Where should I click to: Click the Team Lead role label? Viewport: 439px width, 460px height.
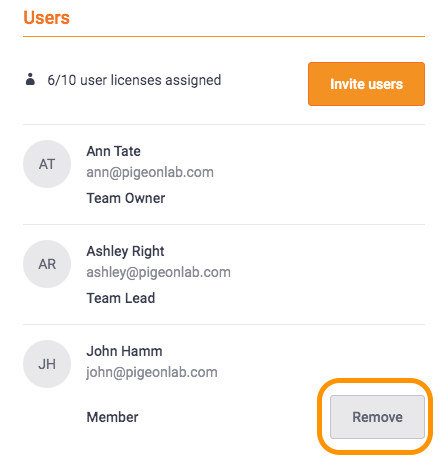click(x=121, y=298)
